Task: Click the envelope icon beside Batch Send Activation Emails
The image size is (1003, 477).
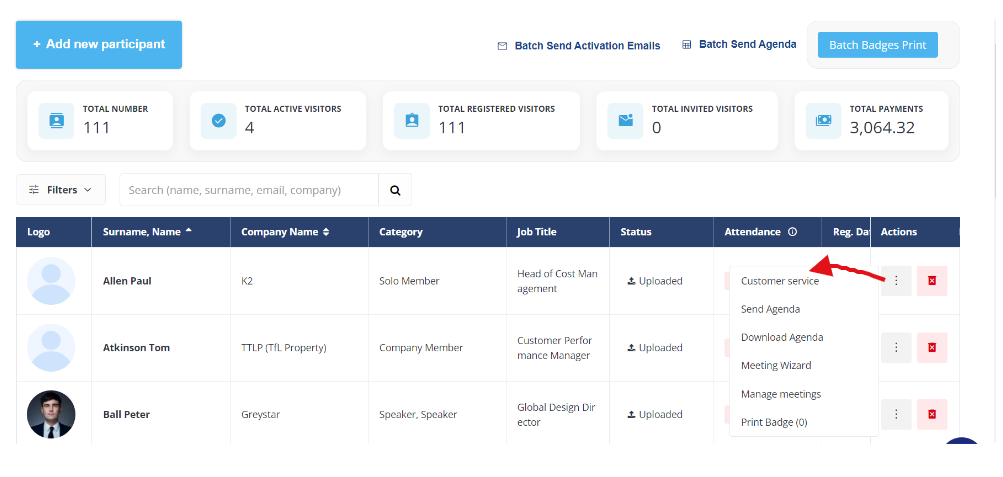Action: (x=502, y=46)
